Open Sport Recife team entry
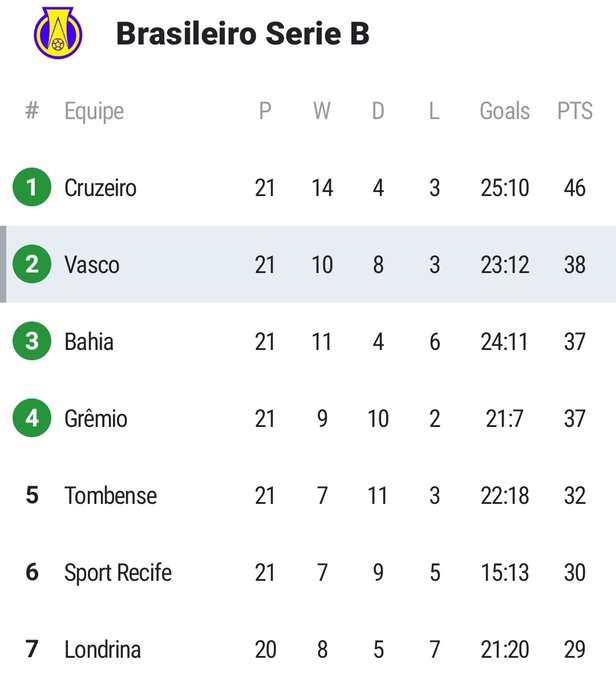Viewport: 616px width, 680px height. 118,572
